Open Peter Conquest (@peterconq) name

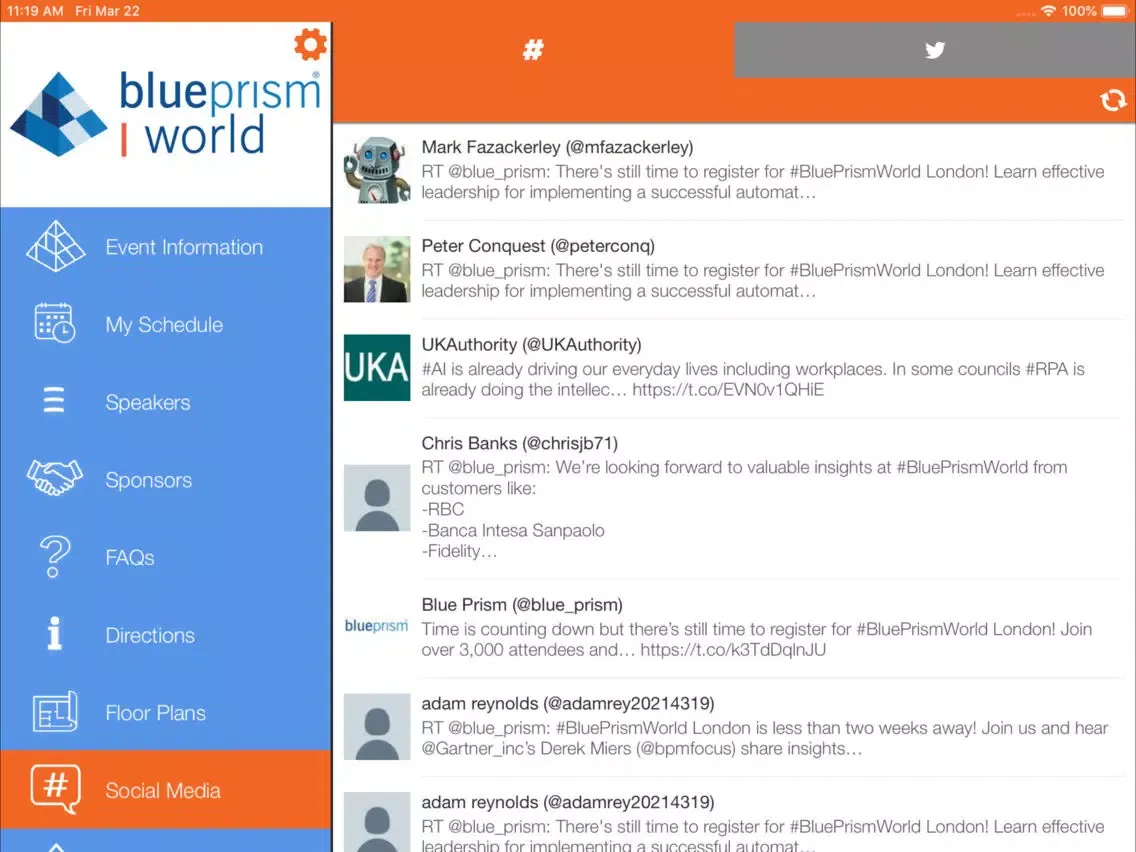(x=538, y=246)
